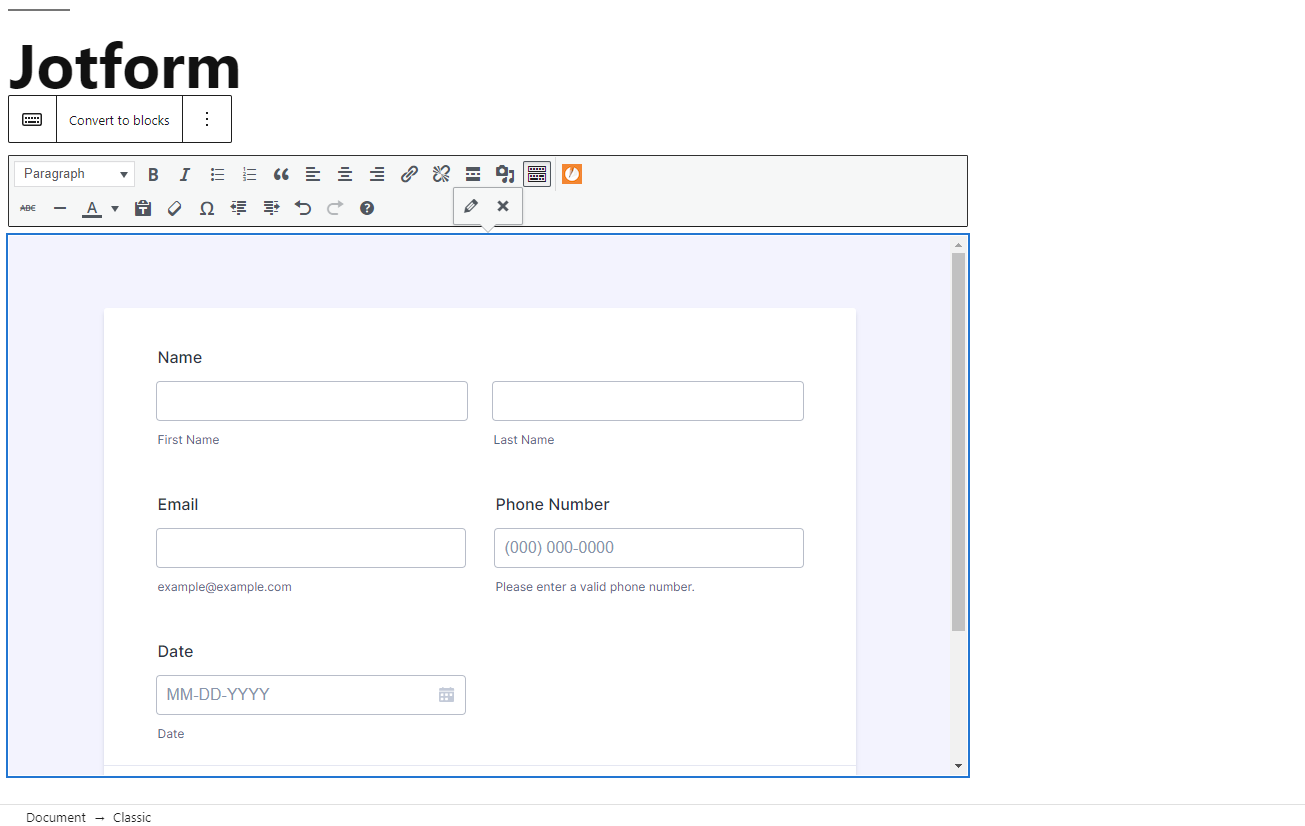This screenshot has height=826, width=1305.
Task: Open the special character omega tool
Action: pyautogui.click(x=207, y=208)
